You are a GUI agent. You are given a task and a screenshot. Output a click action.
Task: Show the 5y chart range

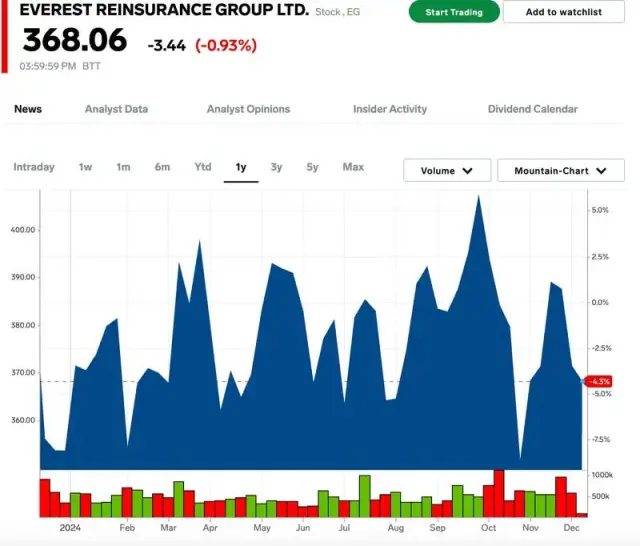point(312,167)
